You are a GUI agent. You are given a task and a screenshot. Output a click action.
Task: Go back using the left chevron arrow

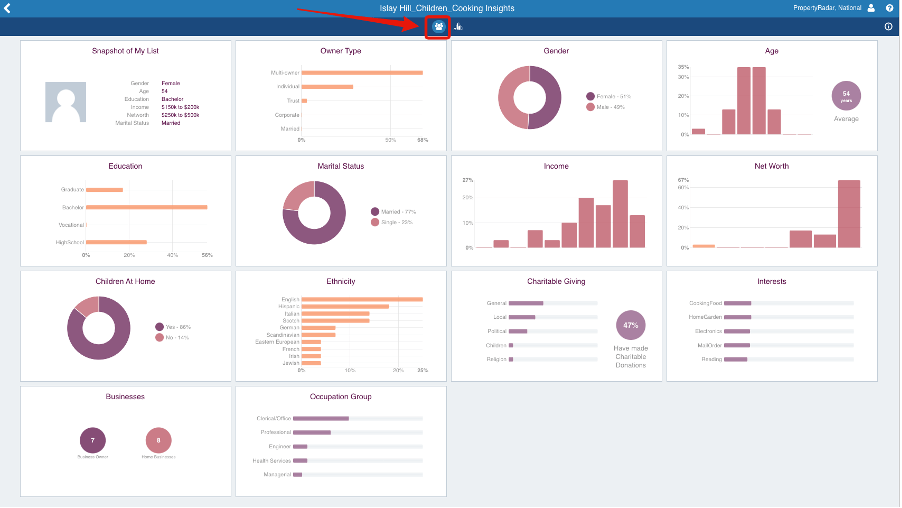tap(7, 8)
